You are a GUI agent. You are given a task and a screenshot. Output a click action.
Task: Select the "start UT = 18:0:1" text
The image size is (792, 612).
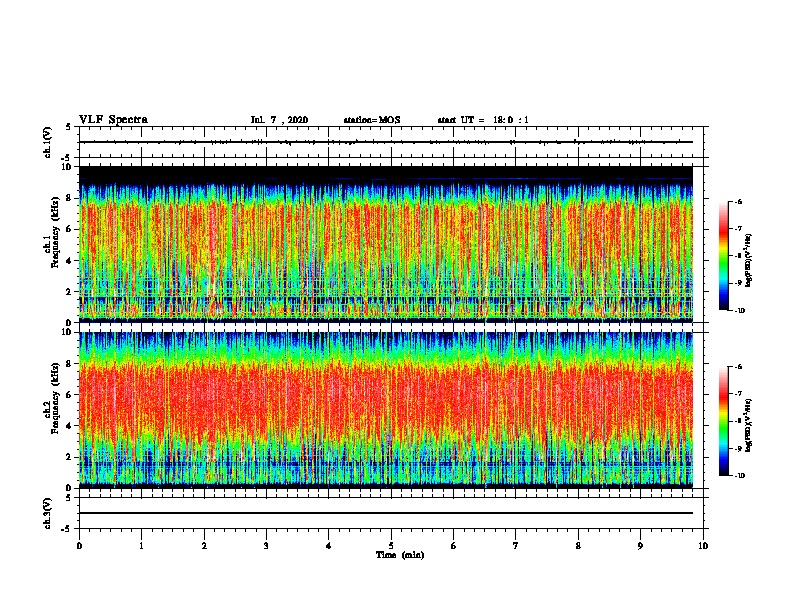(483, 120)
